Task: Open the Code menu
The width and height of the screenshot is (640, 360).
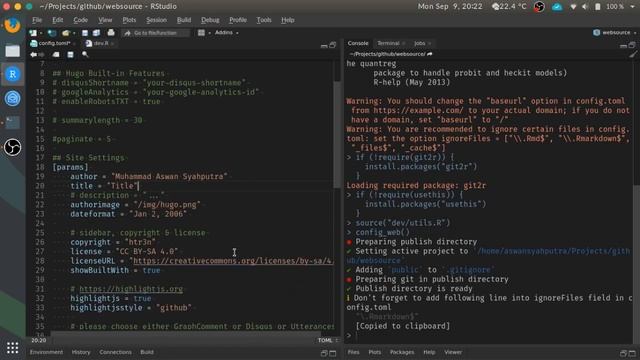Action: [x=80, y=20]
